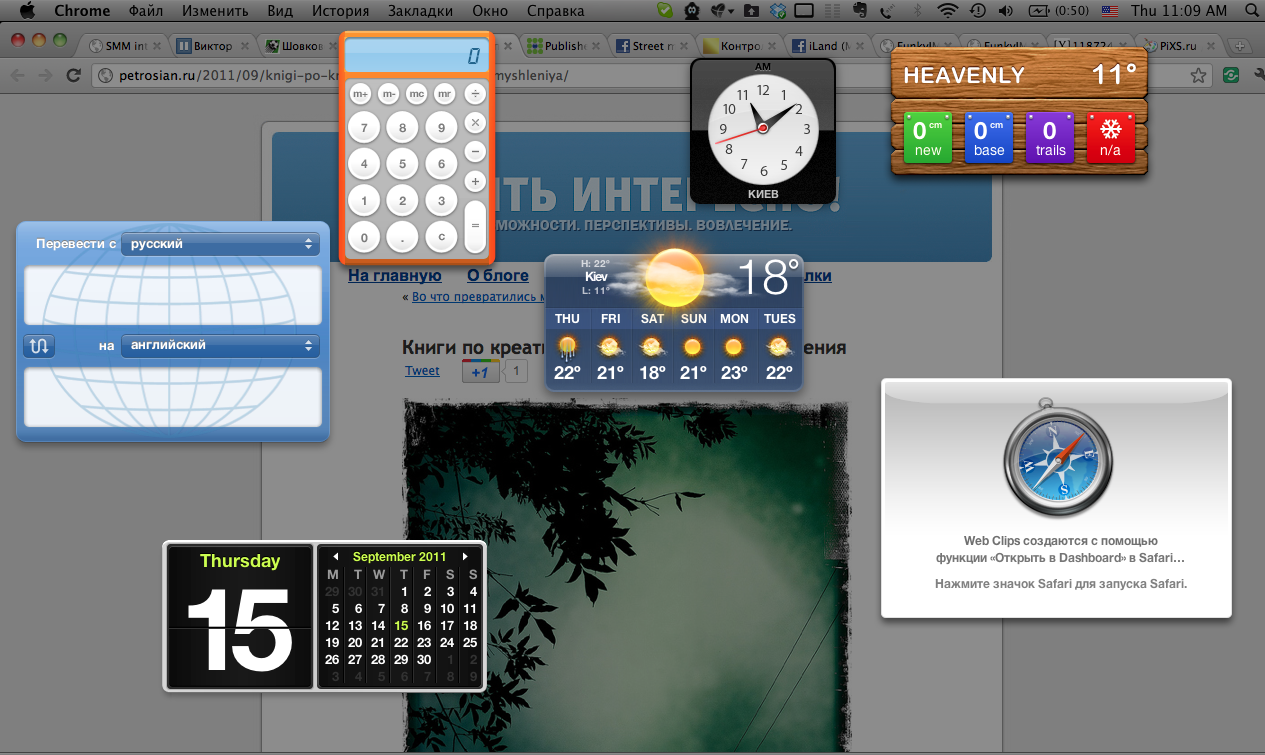Click the divide key on the calculator

[476, 94]
